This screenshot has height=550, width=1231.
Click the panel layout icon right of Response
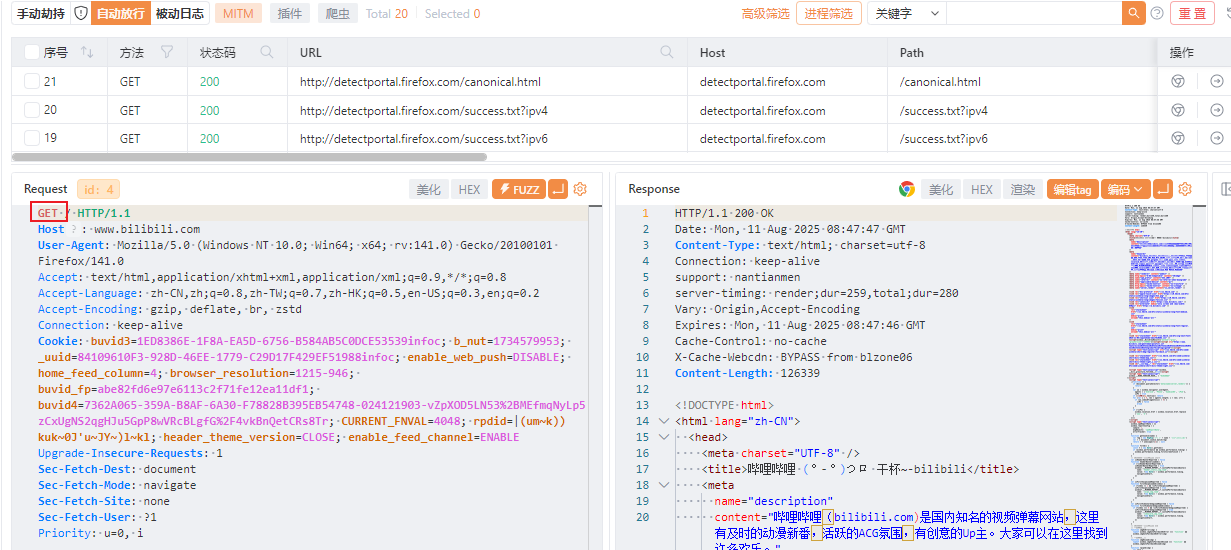[1226, 189]
